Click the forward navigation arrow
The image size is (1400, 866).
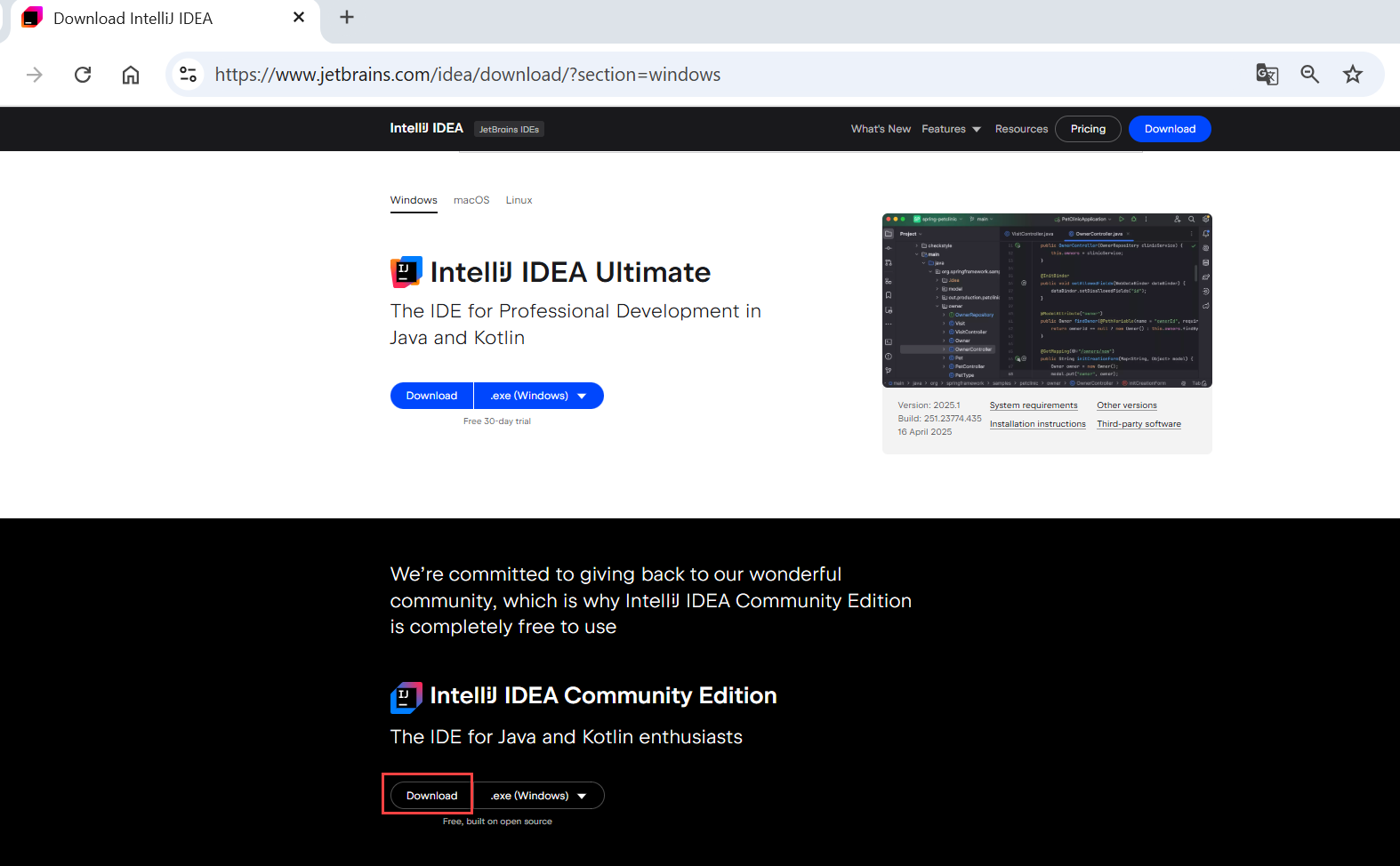click(35, 75)
